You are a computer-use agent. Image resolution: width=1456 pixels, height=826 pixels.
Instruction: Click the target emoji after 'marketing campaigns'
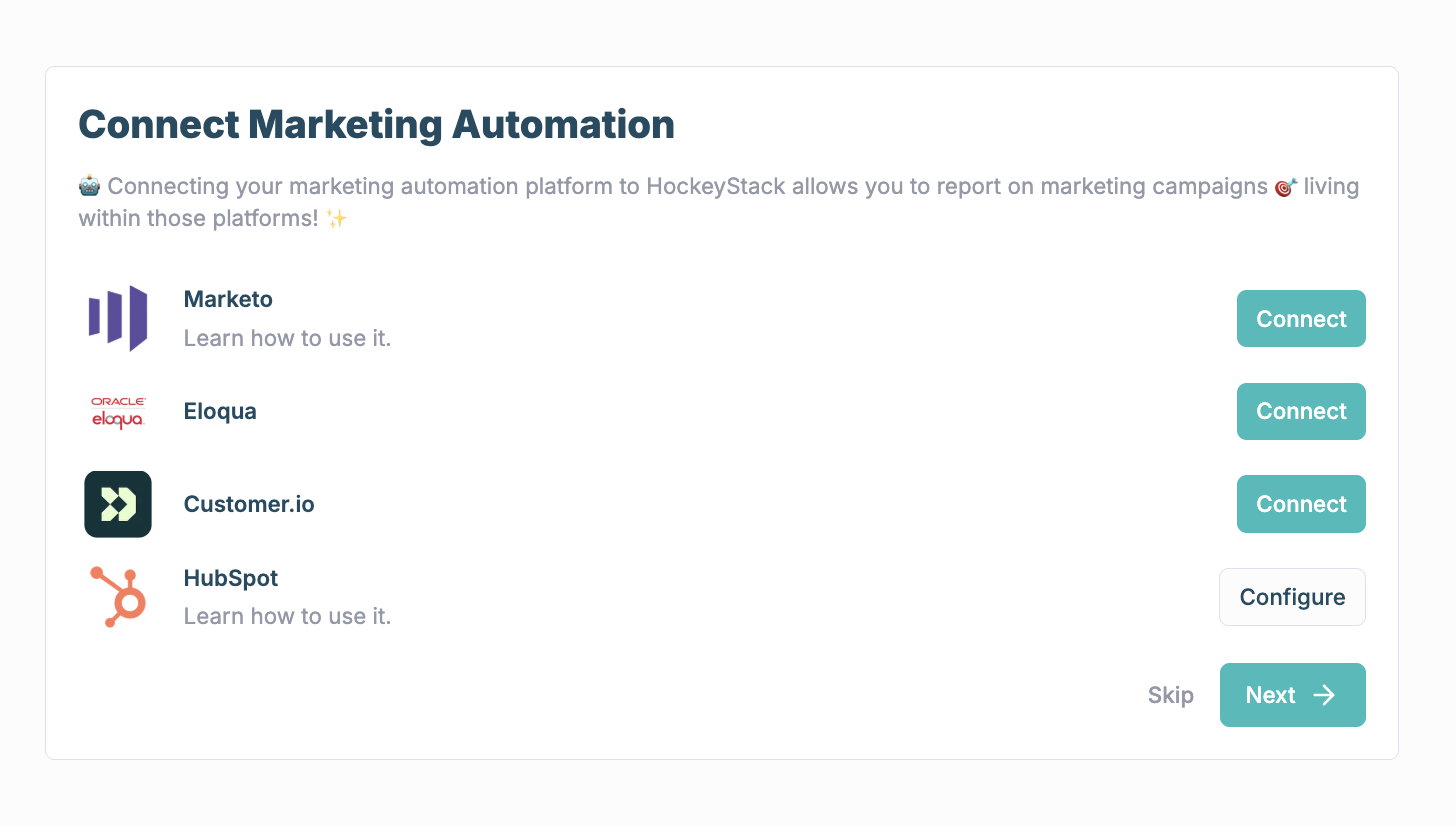point(1285,187)
